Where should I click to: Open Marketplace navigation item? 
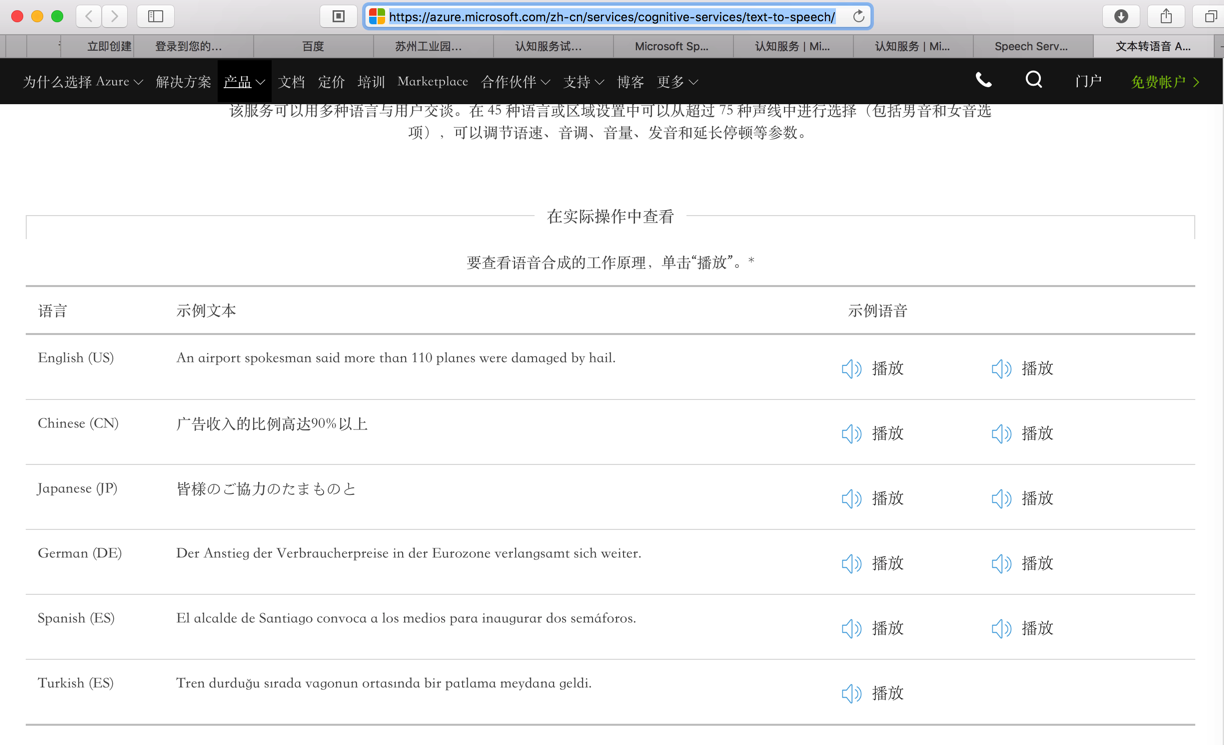433,82
